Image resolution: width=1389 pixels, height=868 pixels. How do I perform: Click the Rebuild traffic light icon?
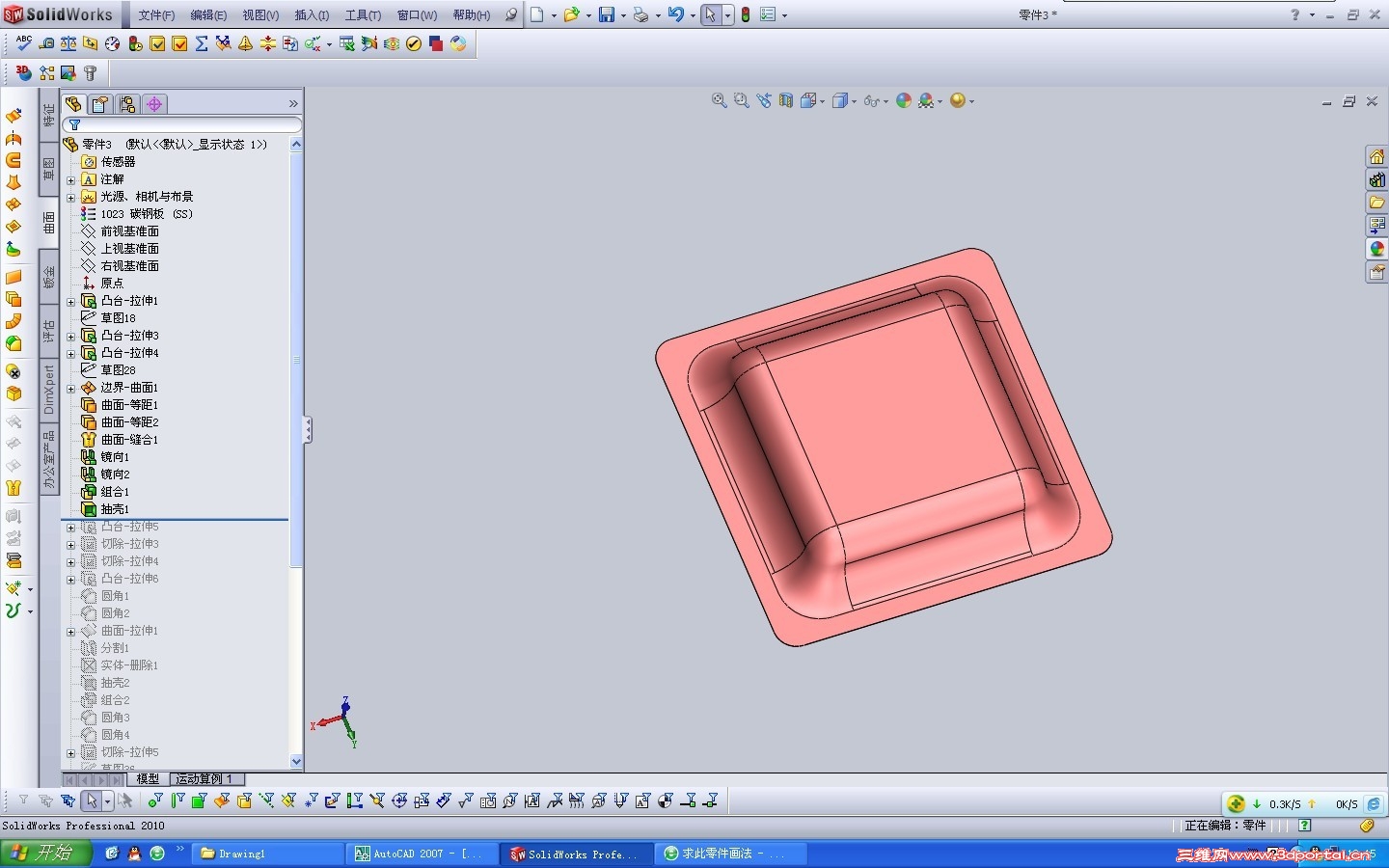pos(746,14)
